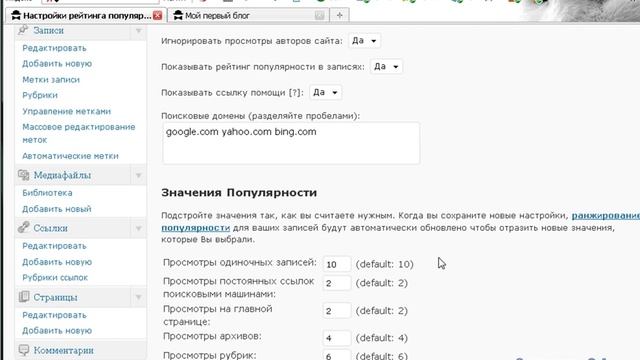Viewport: 640px width, 360px height.
Task: Open Показывать ссылку помощи dropdown
Action: 325,92
